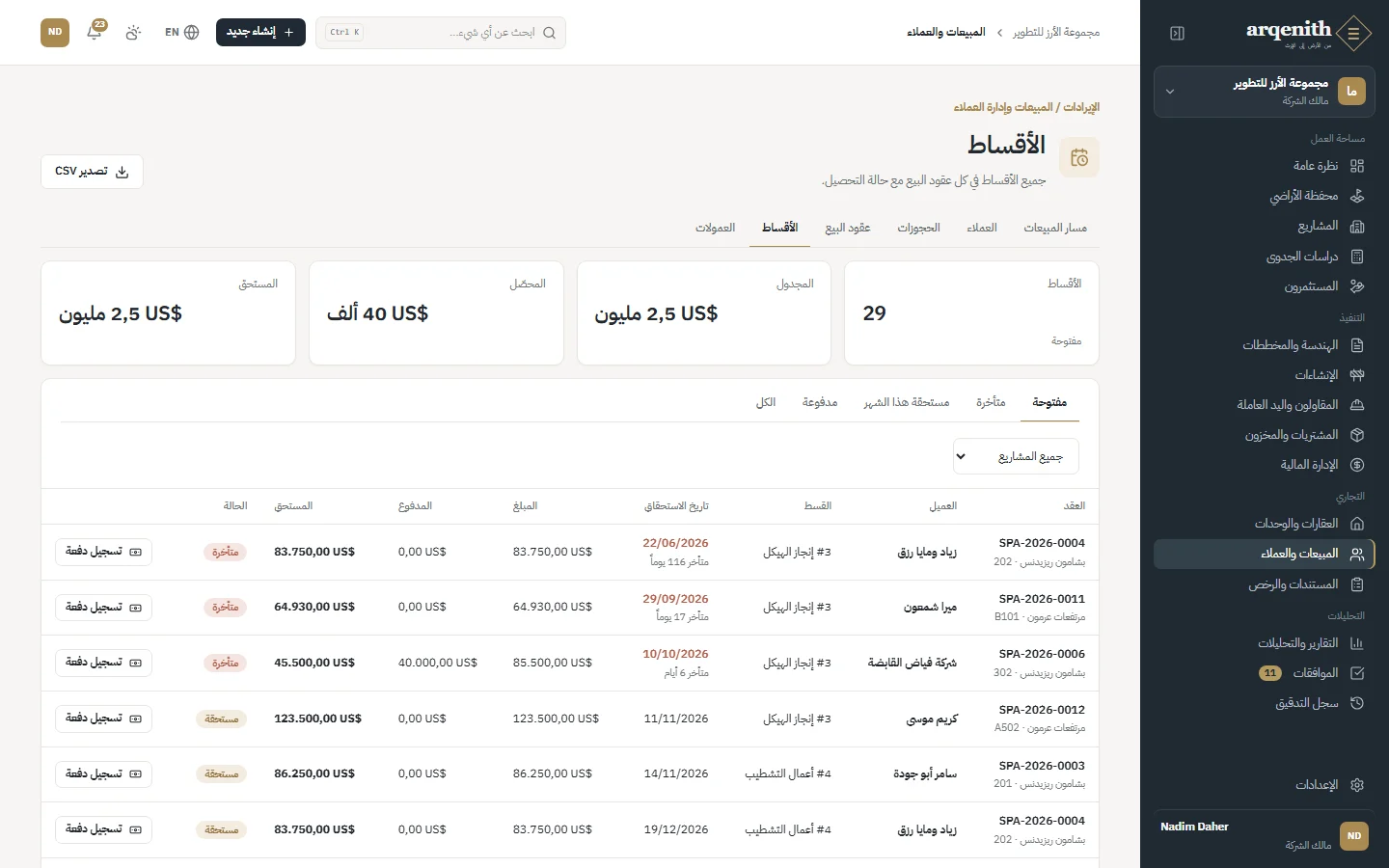Toggle the light/dark theme icon
This screenshot has width=1389, height=868.
point(133,32)
